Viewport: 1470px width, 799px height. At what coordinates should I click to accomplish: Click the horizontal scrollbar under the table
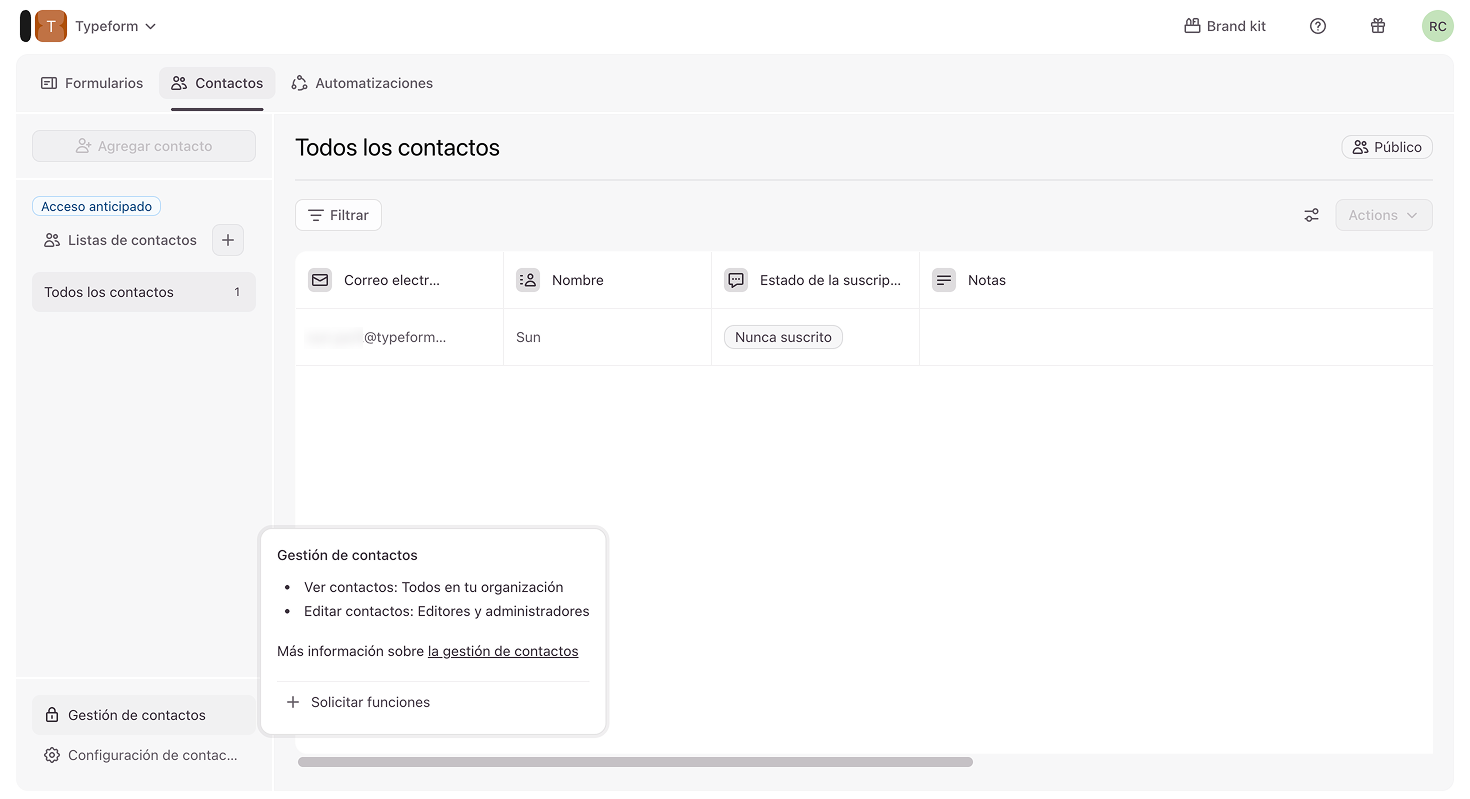click(x=635, y=762)
